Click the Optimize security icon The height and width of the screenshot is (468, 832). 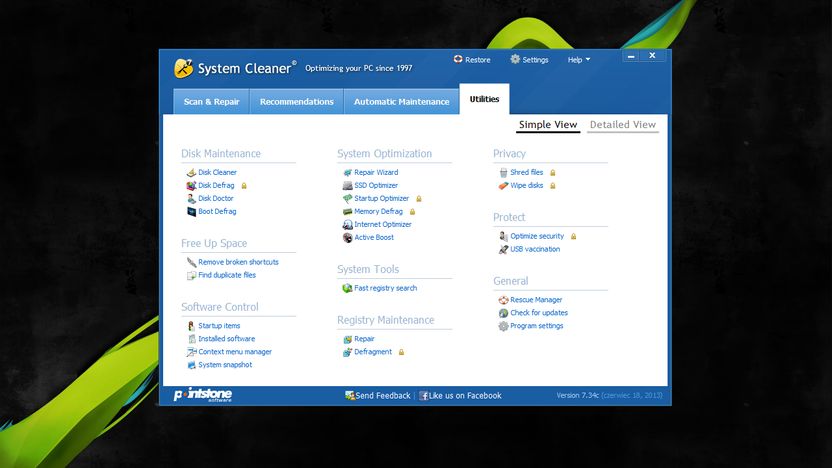(x=504, y=236)
